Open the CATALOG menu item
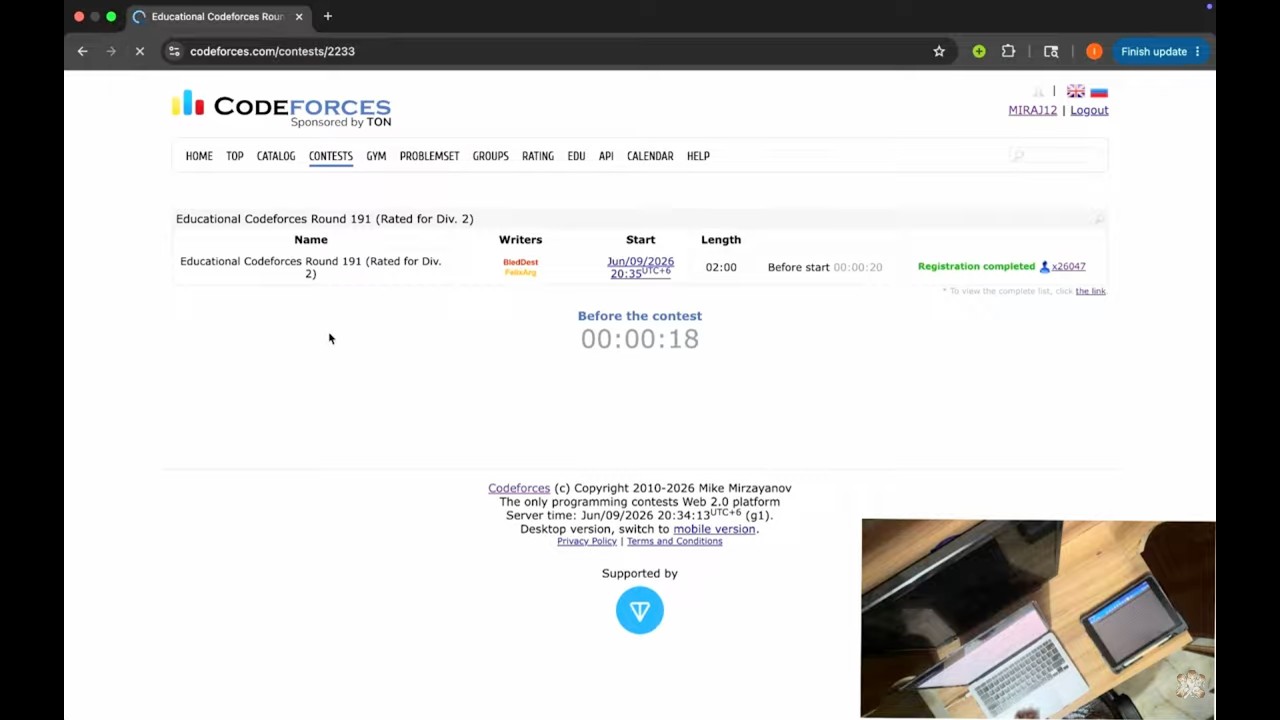 coord(276,156)
